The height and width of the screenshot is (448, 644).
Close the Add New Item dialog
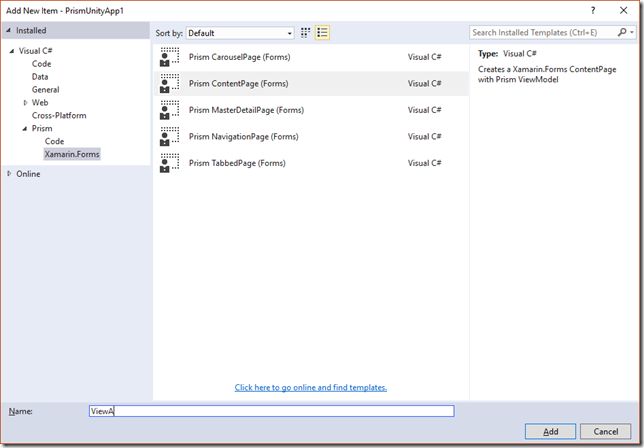coord(623,11)
